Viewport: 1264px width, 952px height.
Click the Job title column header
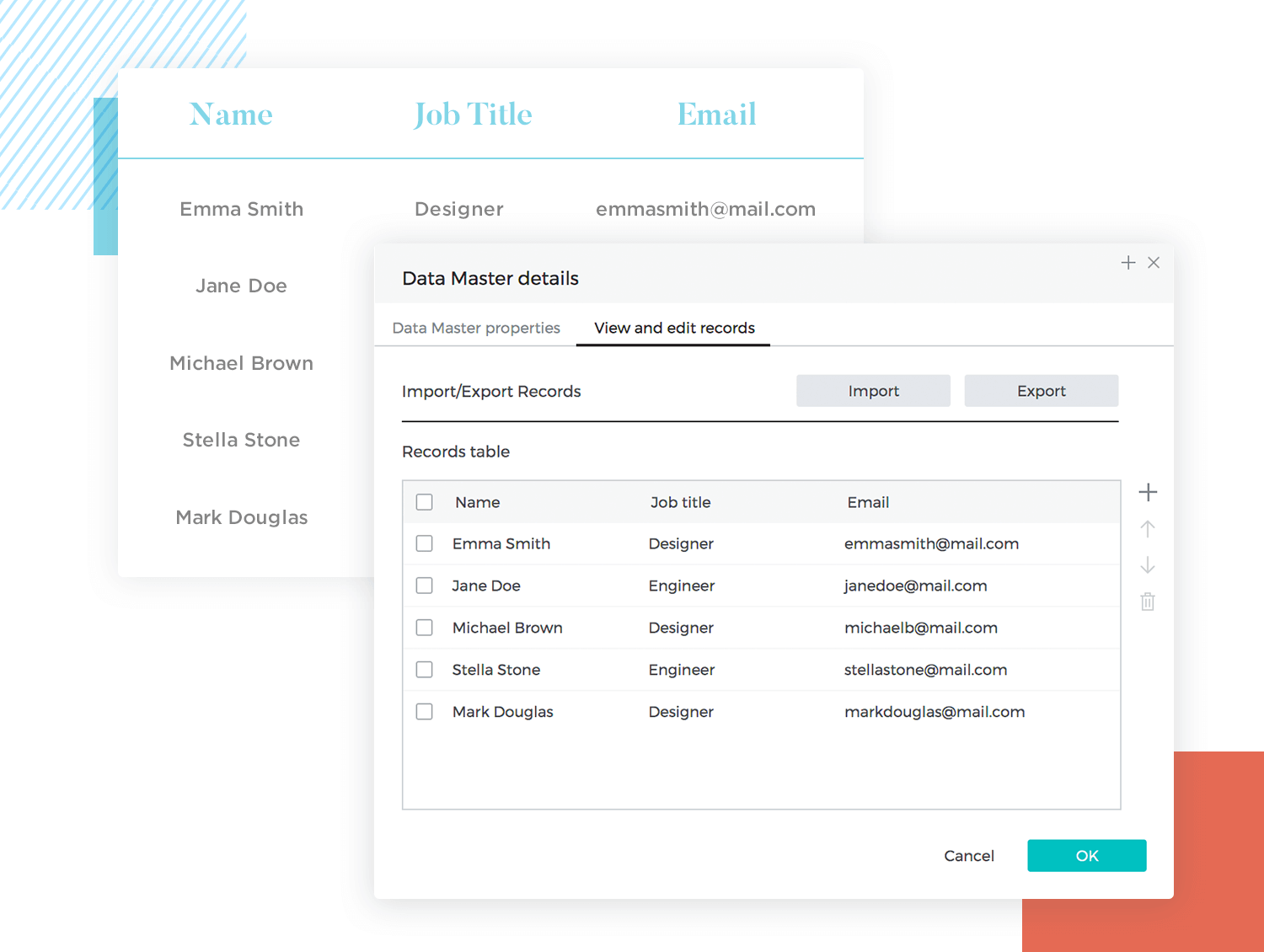pos(680,502)
